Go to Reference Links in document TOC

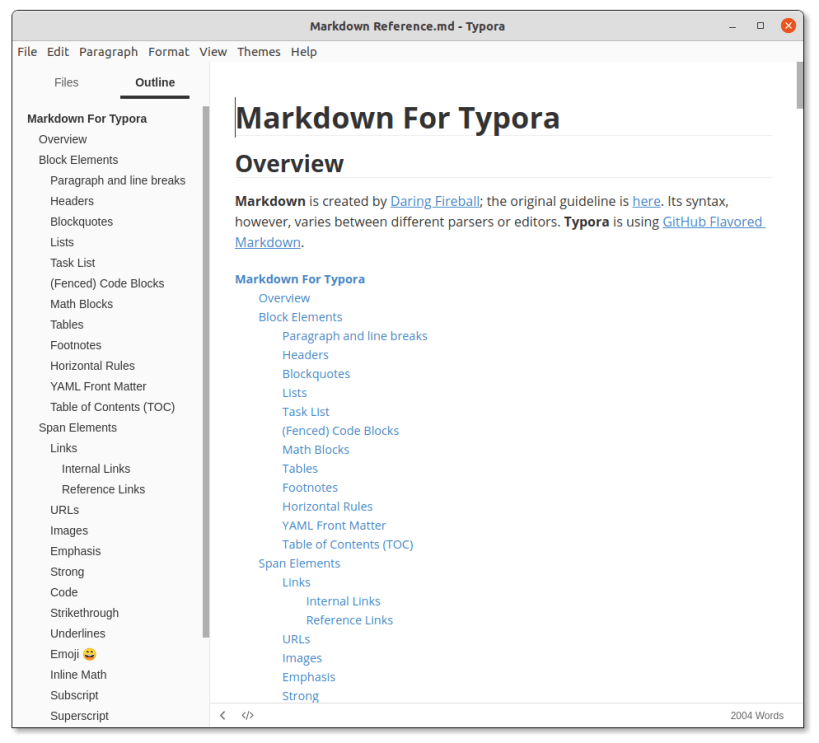[x=349, y=620]
